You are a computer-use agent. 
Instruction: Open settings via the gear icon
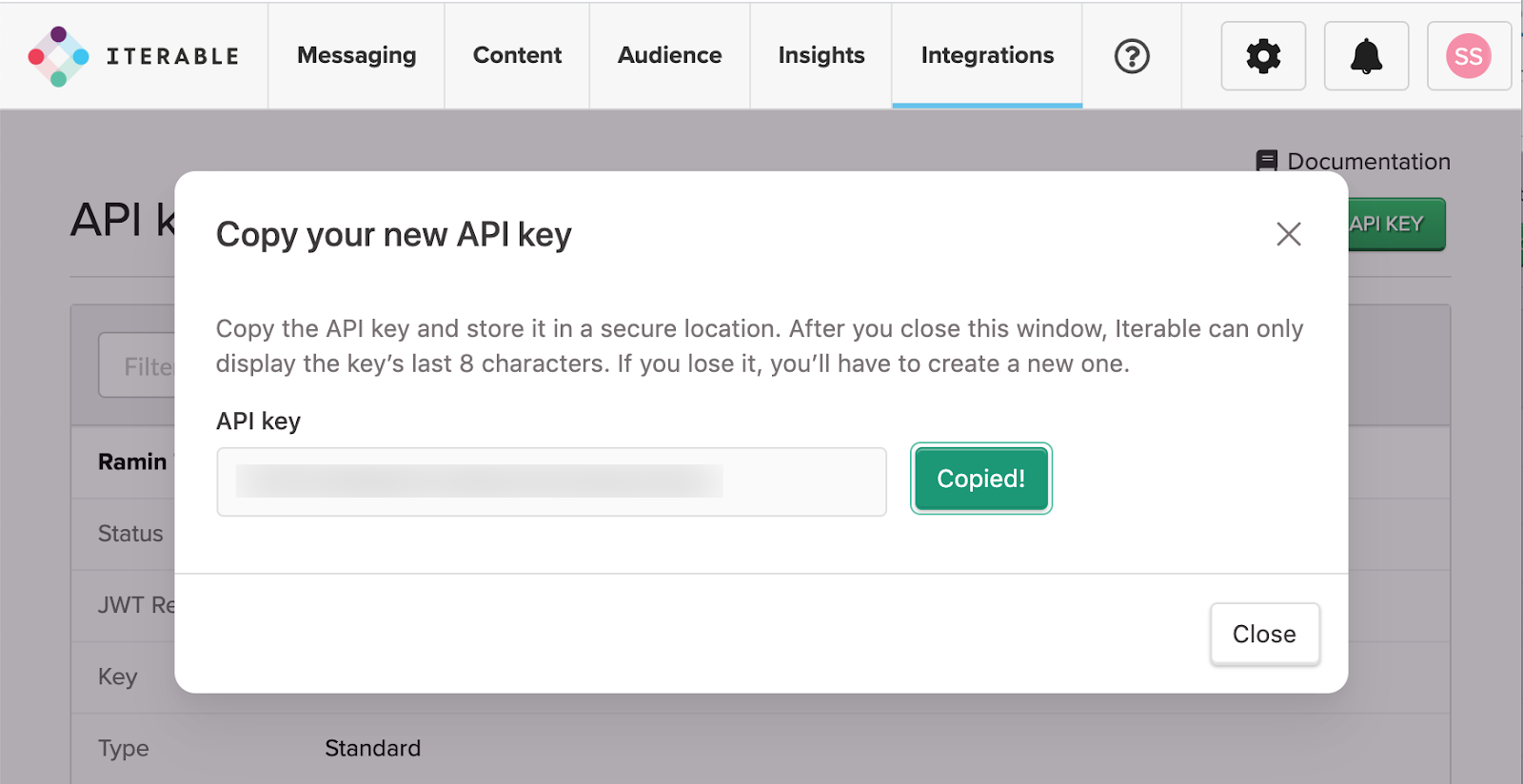(1263, 56)
